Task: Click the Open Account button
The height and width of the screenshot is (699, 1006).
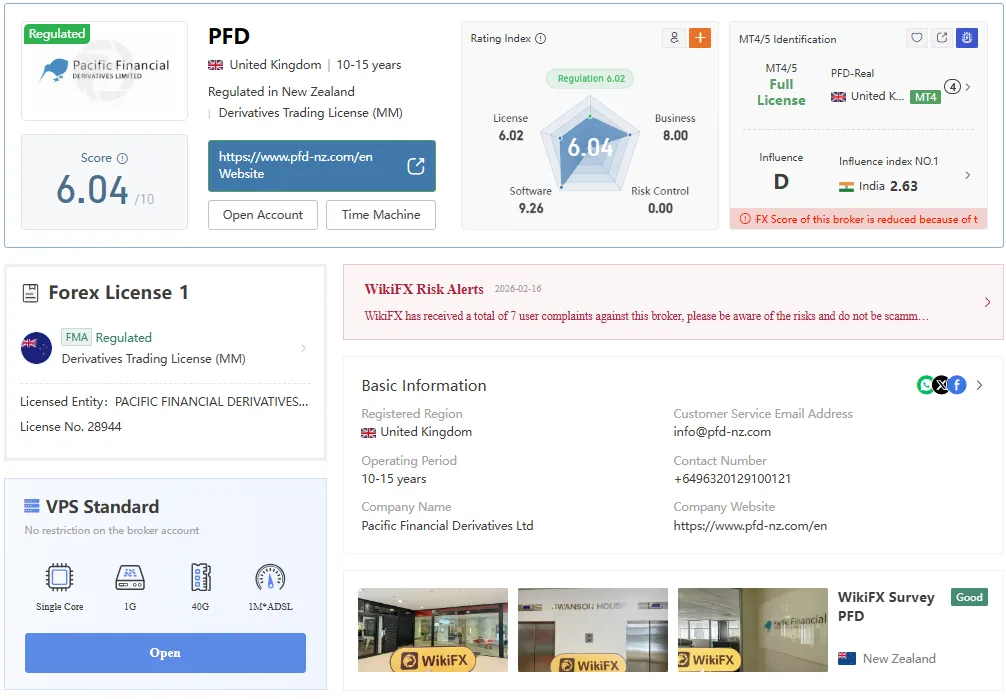Action: [262, 215]
